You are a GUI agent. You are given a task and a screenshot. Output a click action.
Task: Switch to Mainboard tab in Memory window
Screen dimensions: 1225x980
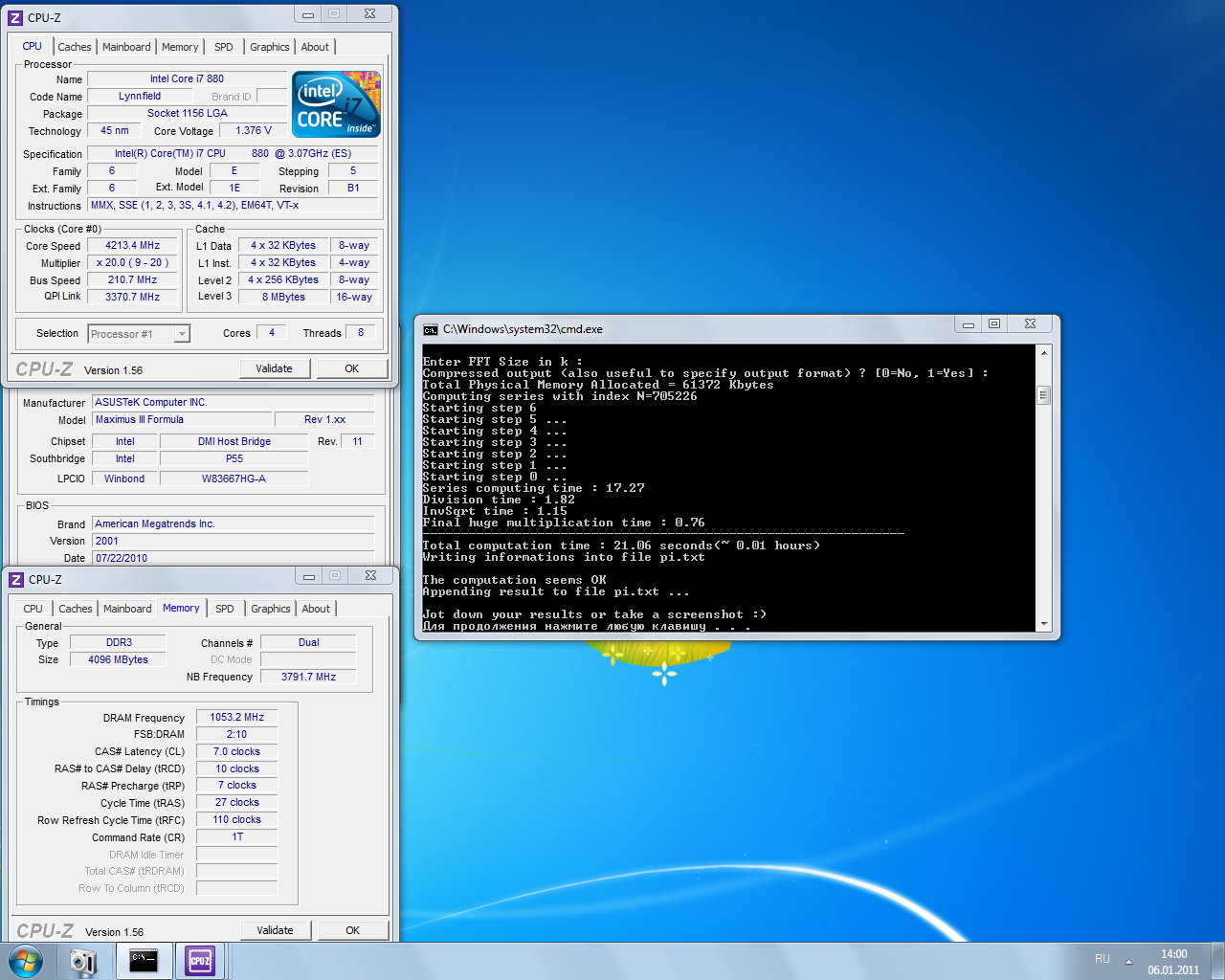point(127,609)
